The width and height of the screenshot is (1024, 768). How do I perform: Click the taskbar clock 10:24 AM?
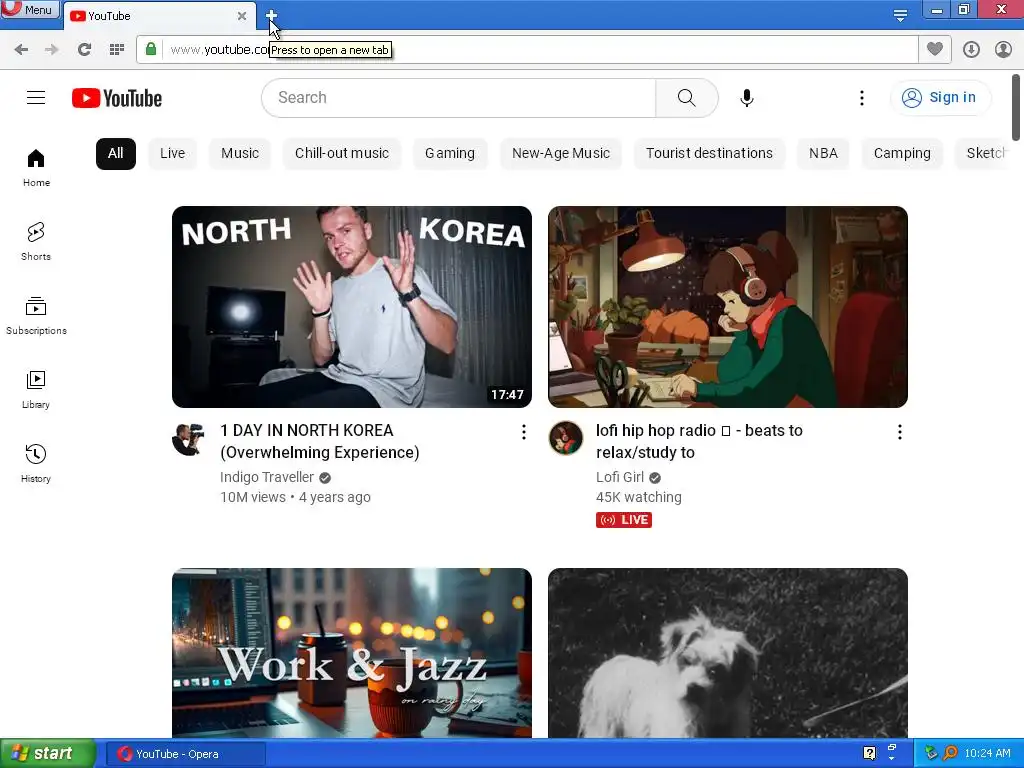pyautogui.click(x=987, y=754)
